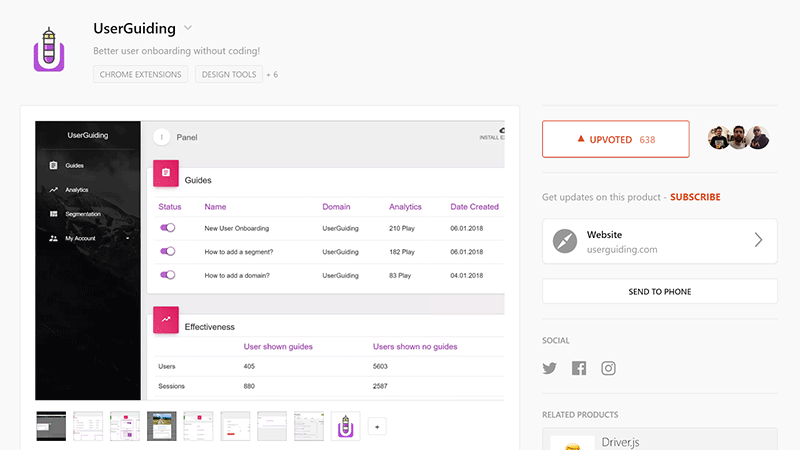Screen dimensions: 800x450
Task: Click the User shown guides header
Action: tap(278, 346)
